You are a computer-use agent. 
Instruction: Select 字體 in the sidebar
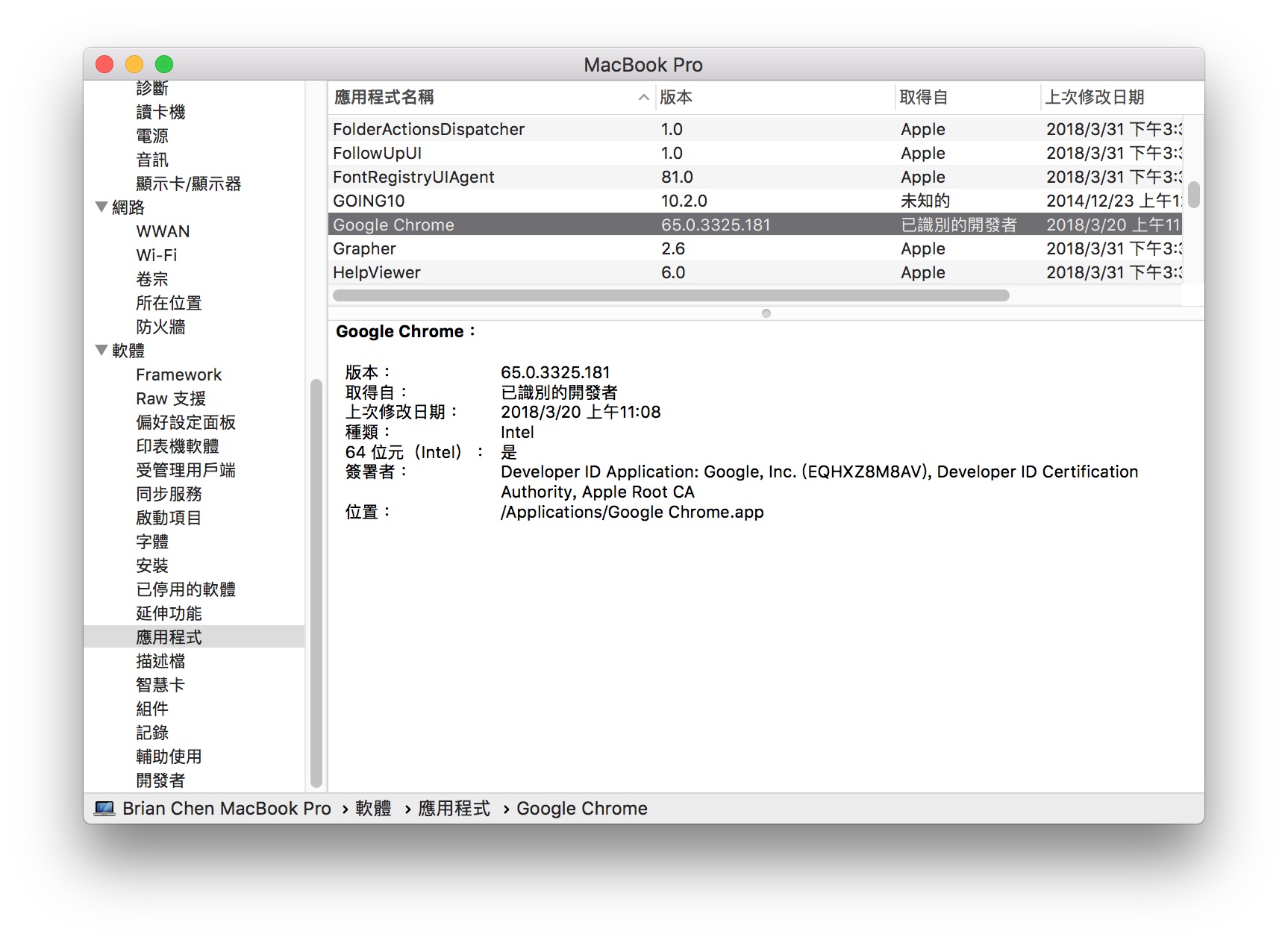[x=152, y=542]
